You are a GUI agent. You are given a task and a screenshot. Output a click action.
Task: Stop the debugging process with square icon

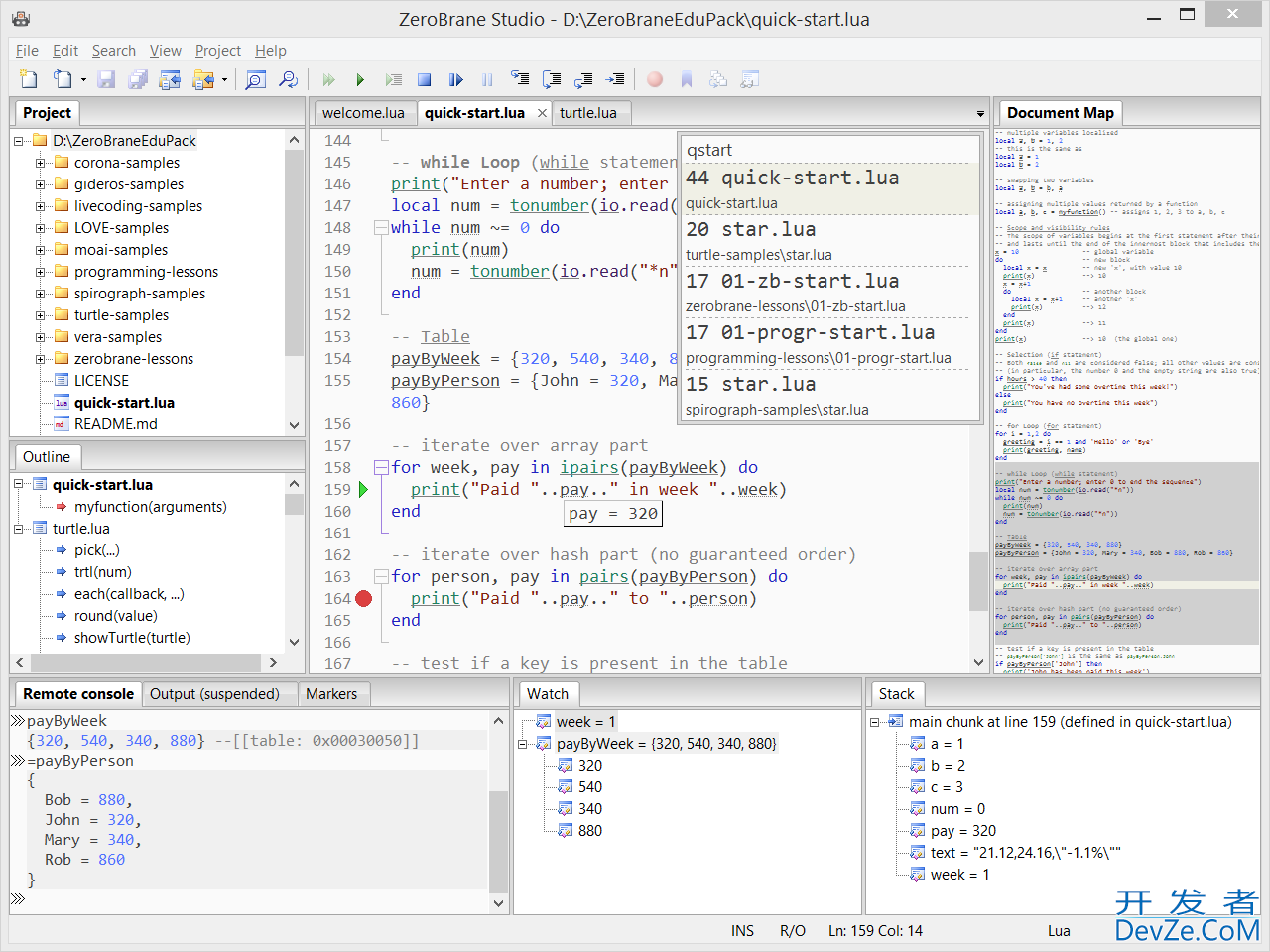425,79
